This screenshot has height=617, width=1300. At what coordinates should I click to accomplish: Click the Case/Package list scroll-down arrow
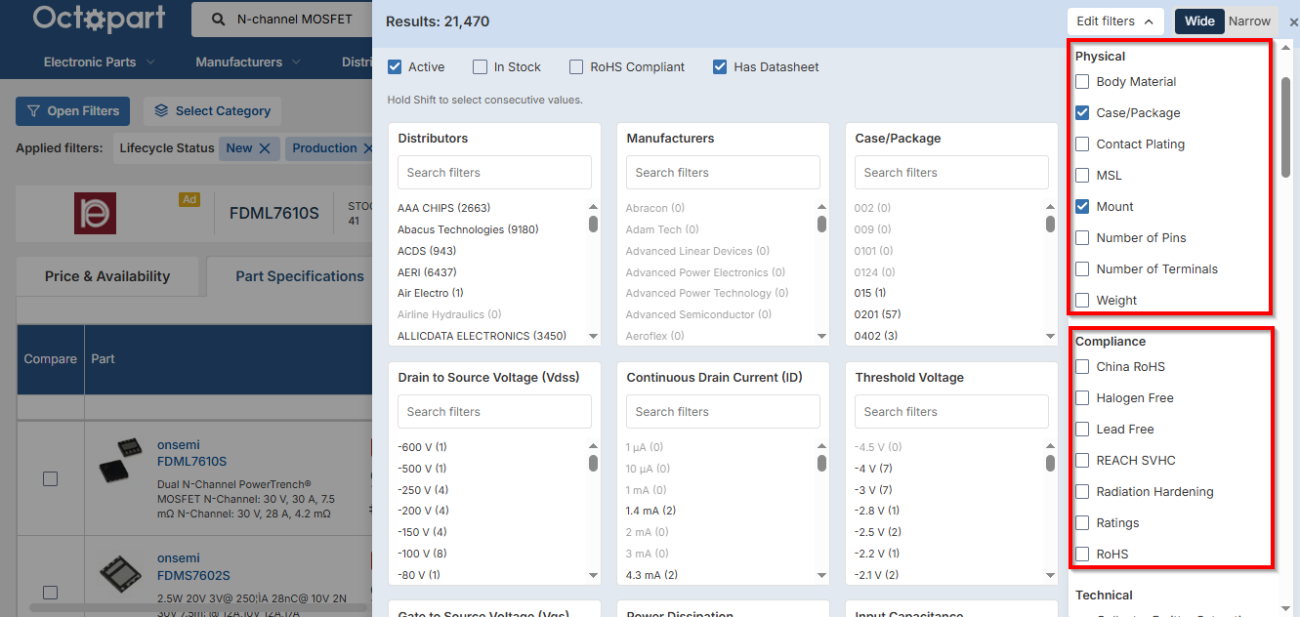pos(1050,336)
